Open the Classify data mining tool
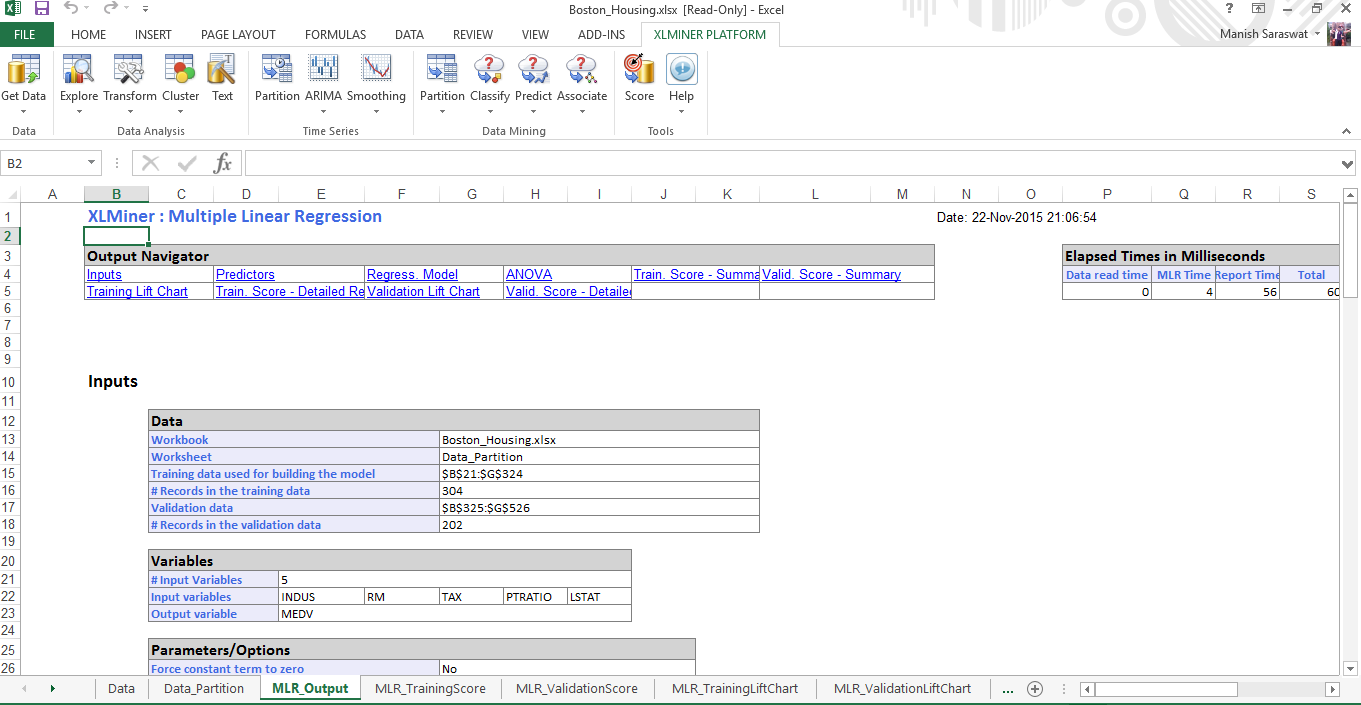This screenshot has width=1361, height=705. [490, 79]
